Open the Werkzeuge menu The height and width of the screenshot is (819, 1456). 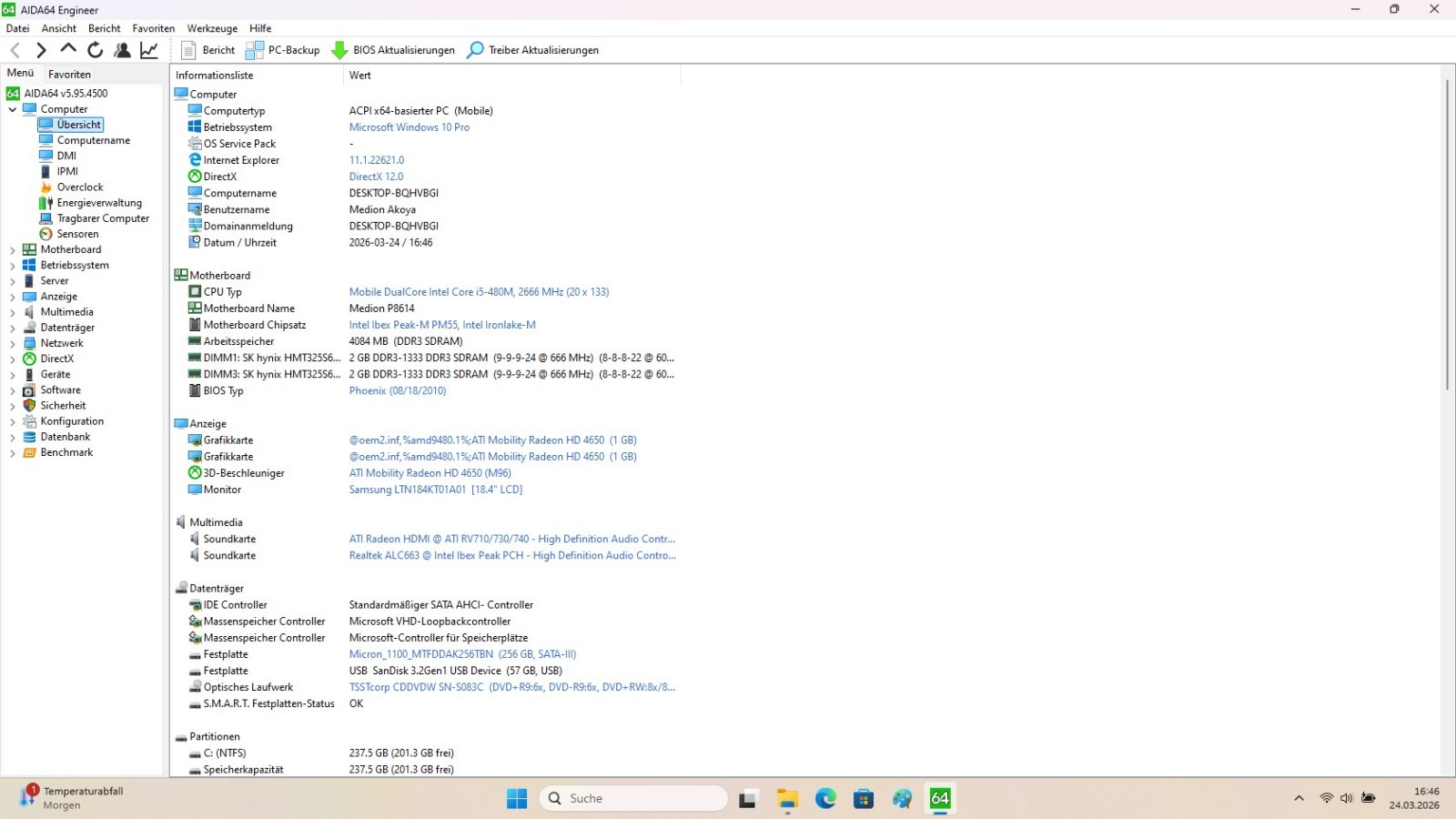tap(212, 28)
